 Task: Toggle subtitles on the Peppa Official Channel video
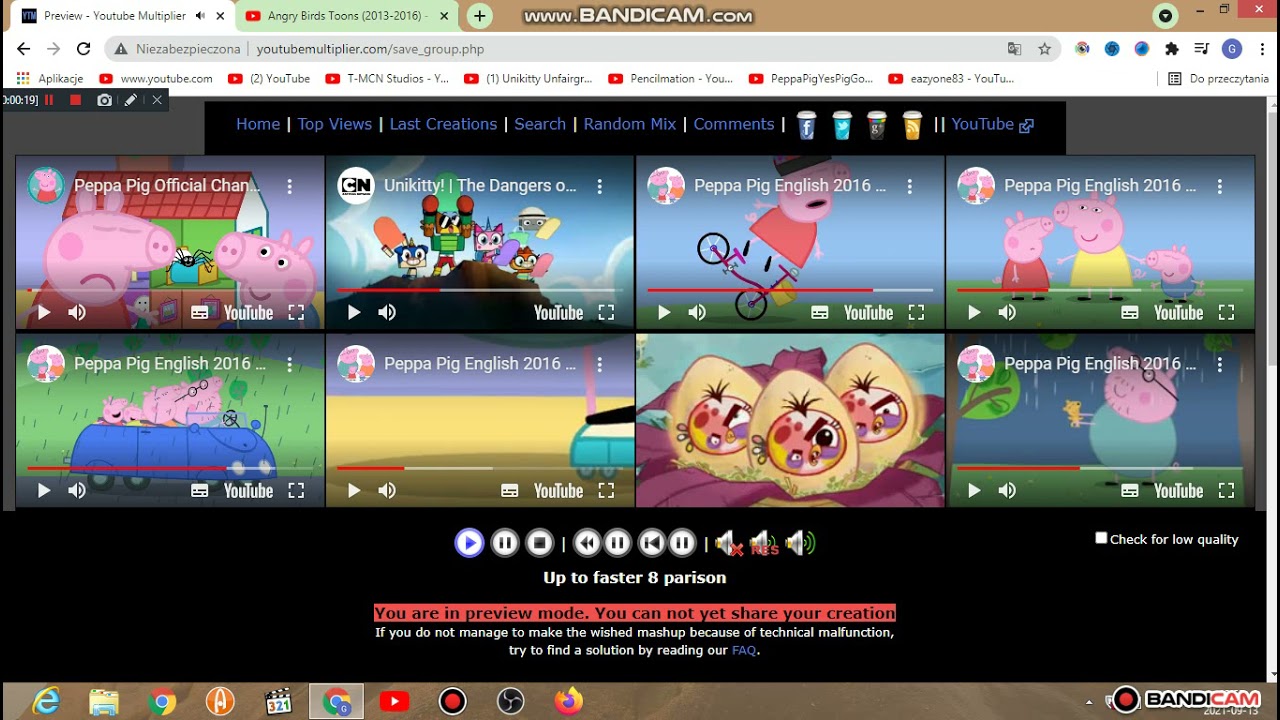click(x=200, y=312)
